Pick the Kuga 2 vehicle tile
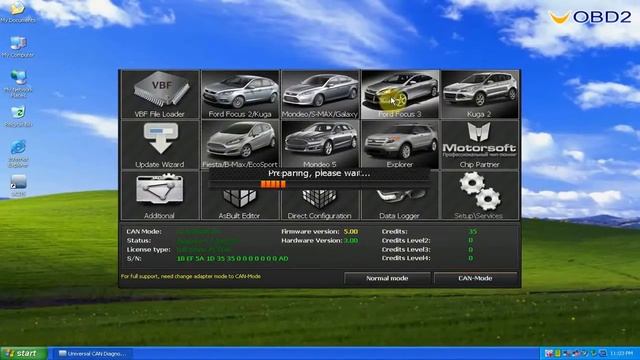The width and height of the screenshot is (640, 360). coord(480,95)
